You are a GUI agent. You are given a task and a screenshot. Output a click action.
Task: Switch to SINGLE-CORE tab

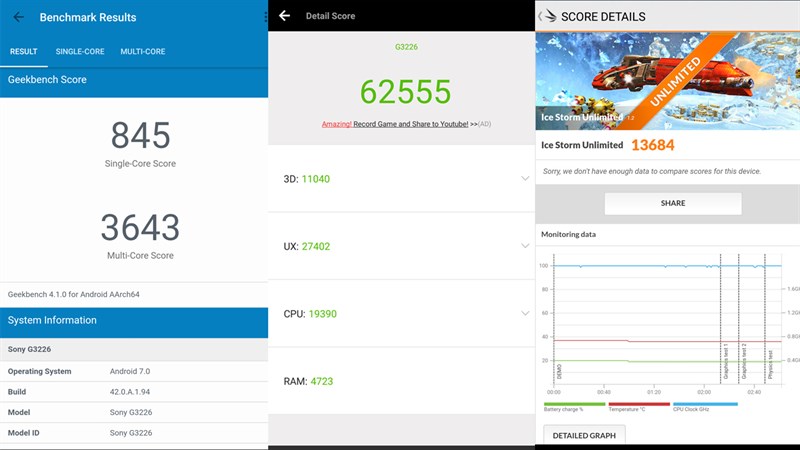point(80,52)
